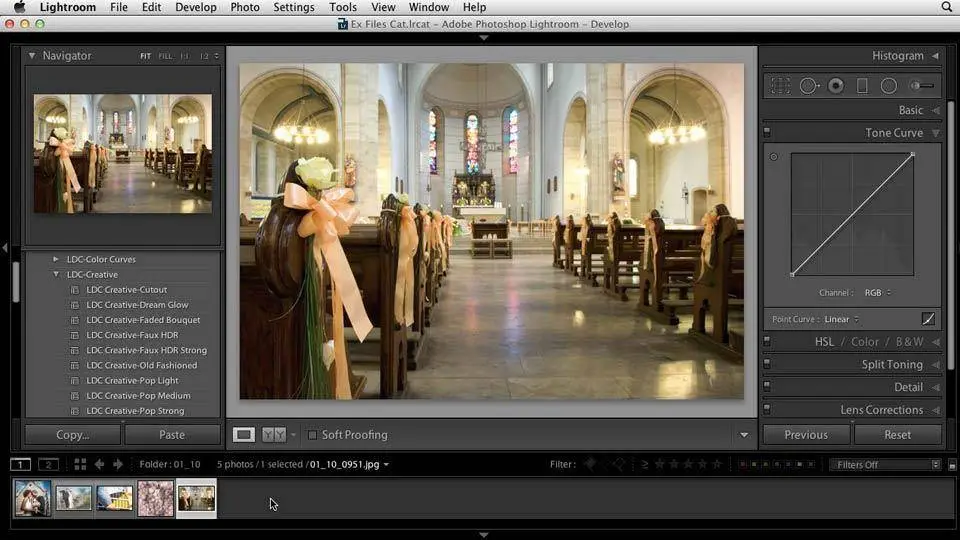960x540 pixels.
Task: Open the Point Curve Linear dropdown
Action: (x=840, y=319)
